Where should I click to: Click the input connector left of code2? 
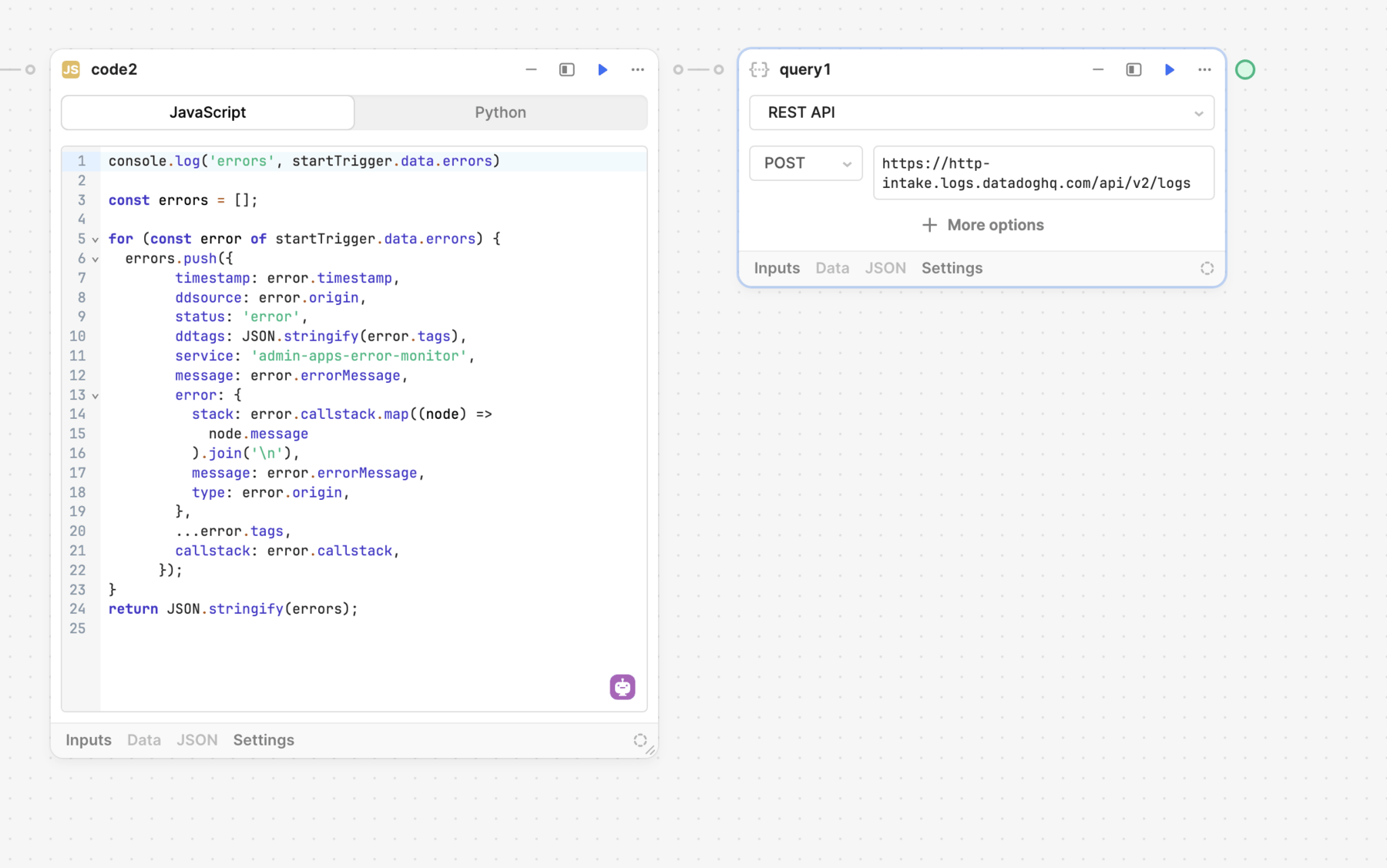(30, 69)
